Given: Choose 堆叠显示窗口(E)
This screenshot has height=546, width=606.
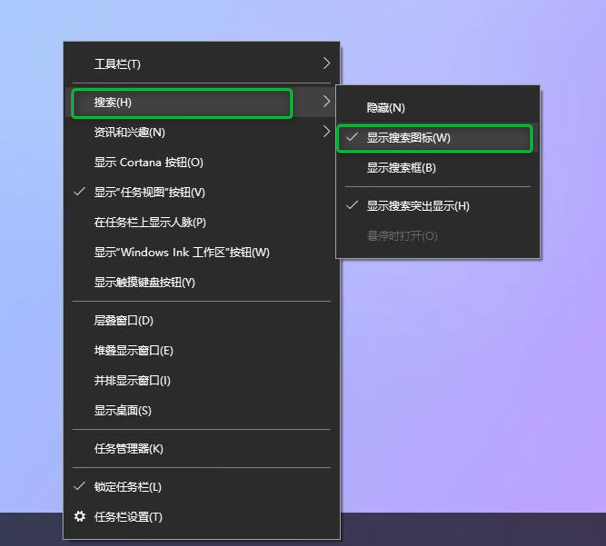Looking at the screenshot, I should [x=201, y=350].
